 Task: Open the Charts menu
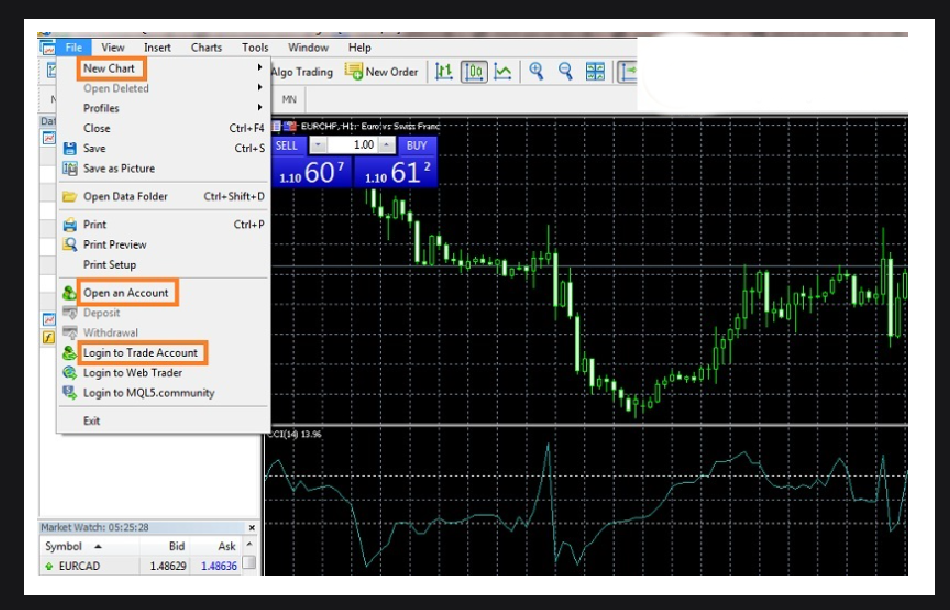[206, 47]
